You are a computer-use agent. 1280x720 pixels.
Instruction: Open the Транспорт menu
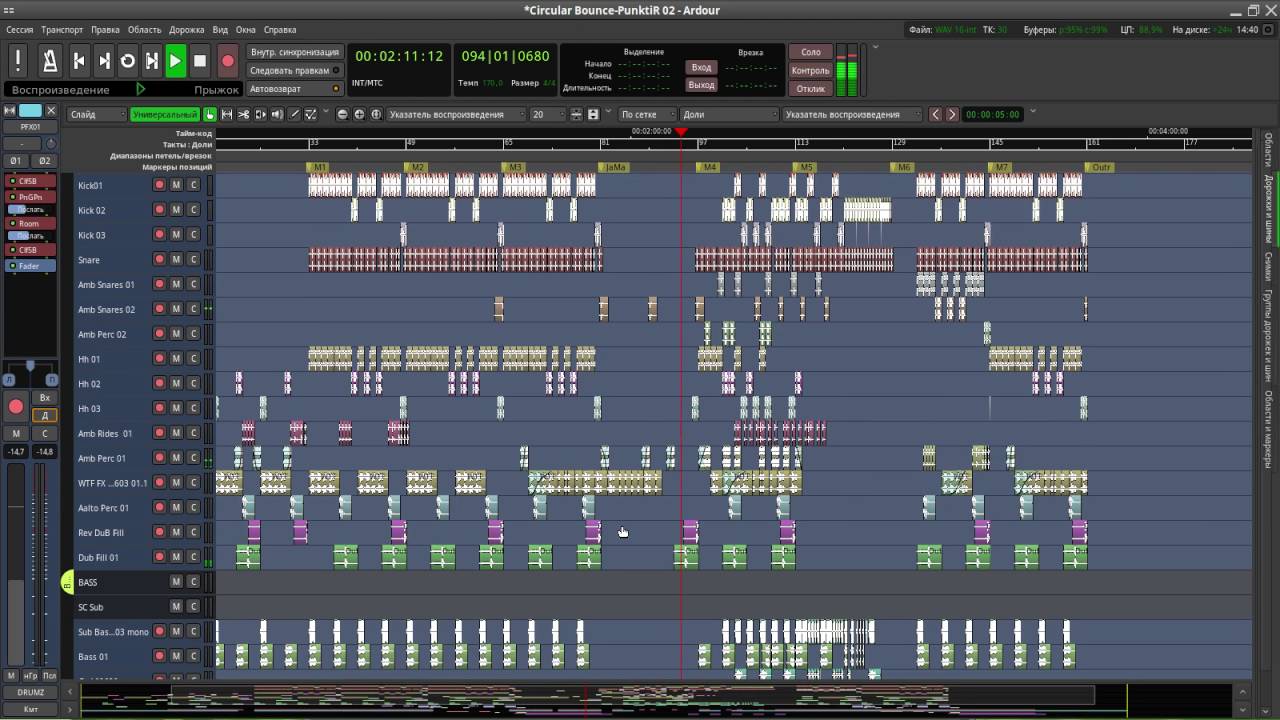pos(62,30)
